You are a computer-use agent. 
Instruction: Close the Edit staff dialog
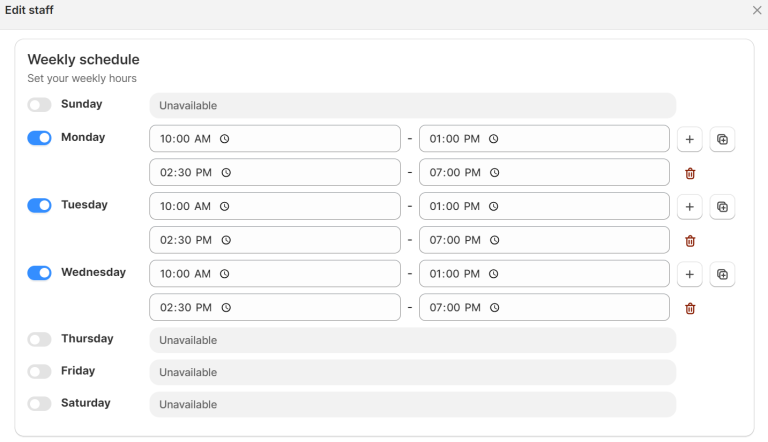(757, 10)
